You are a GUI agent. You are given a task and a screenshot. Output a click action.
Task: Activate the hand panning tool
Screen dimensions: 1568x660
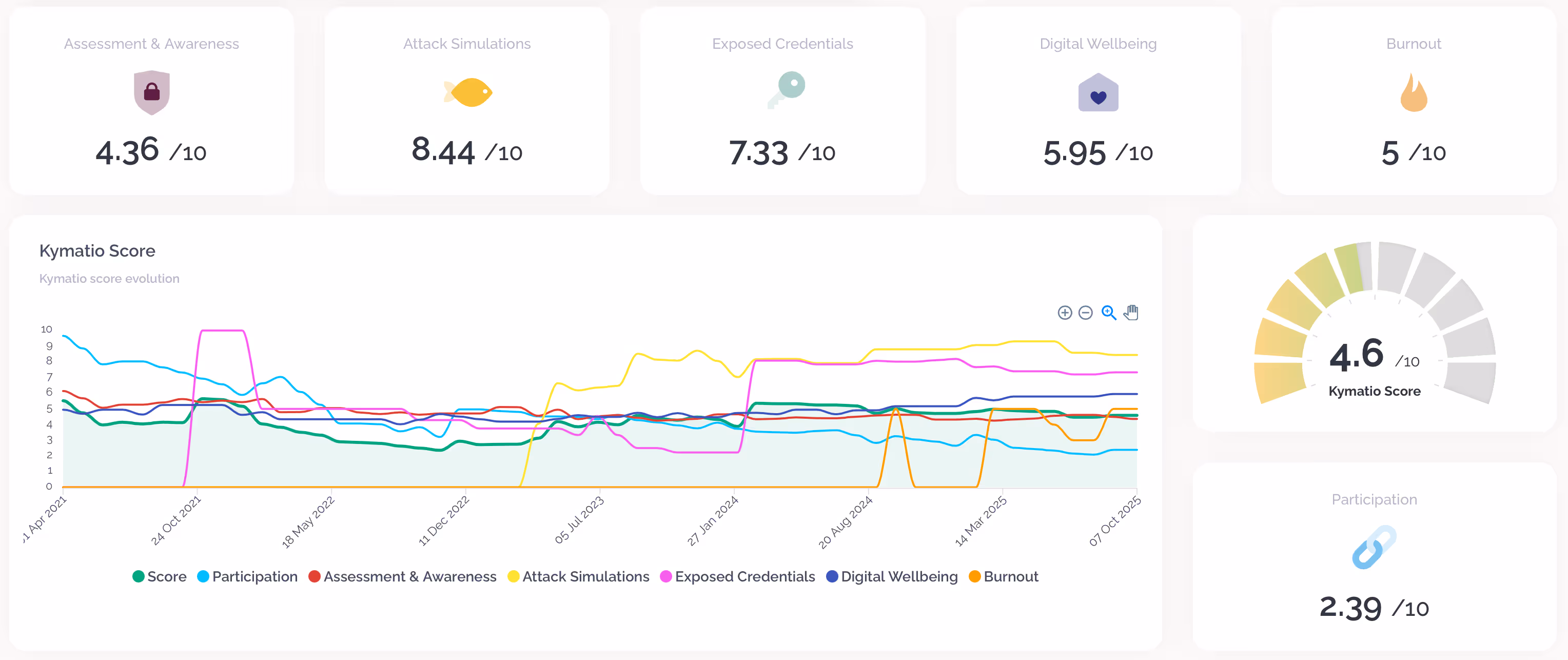pos(1131,313)
